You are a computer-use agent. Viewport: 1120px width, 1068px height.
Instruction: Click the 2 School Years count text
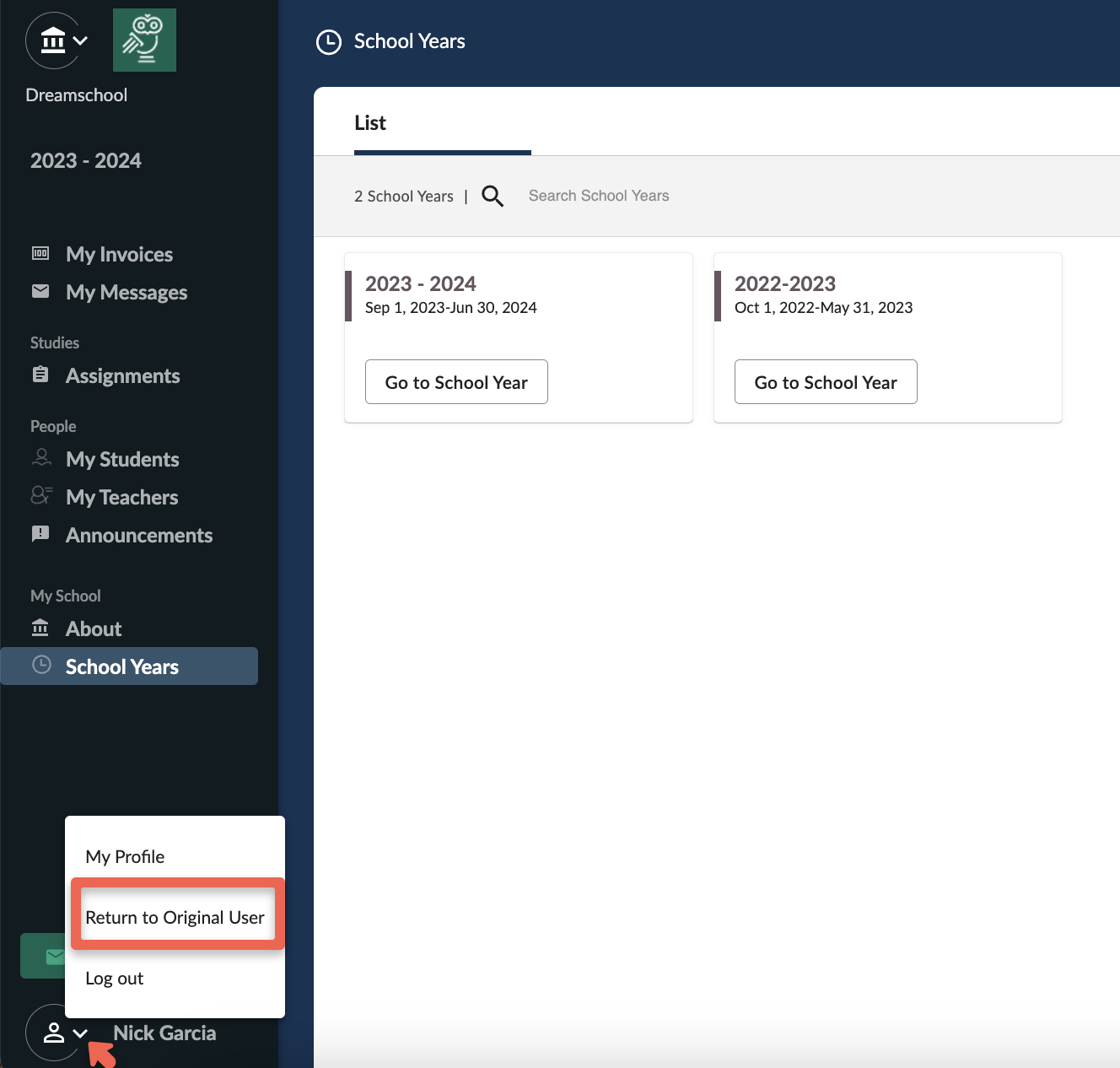(x=404, y=196)
